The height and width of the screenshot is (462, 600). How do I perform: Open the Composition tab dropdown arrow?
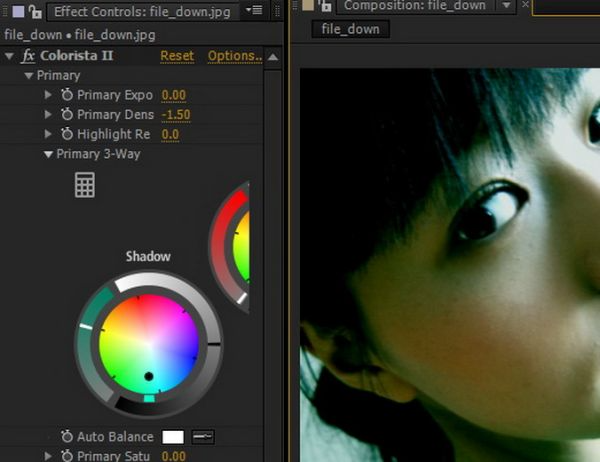click(x=506, y=5)
